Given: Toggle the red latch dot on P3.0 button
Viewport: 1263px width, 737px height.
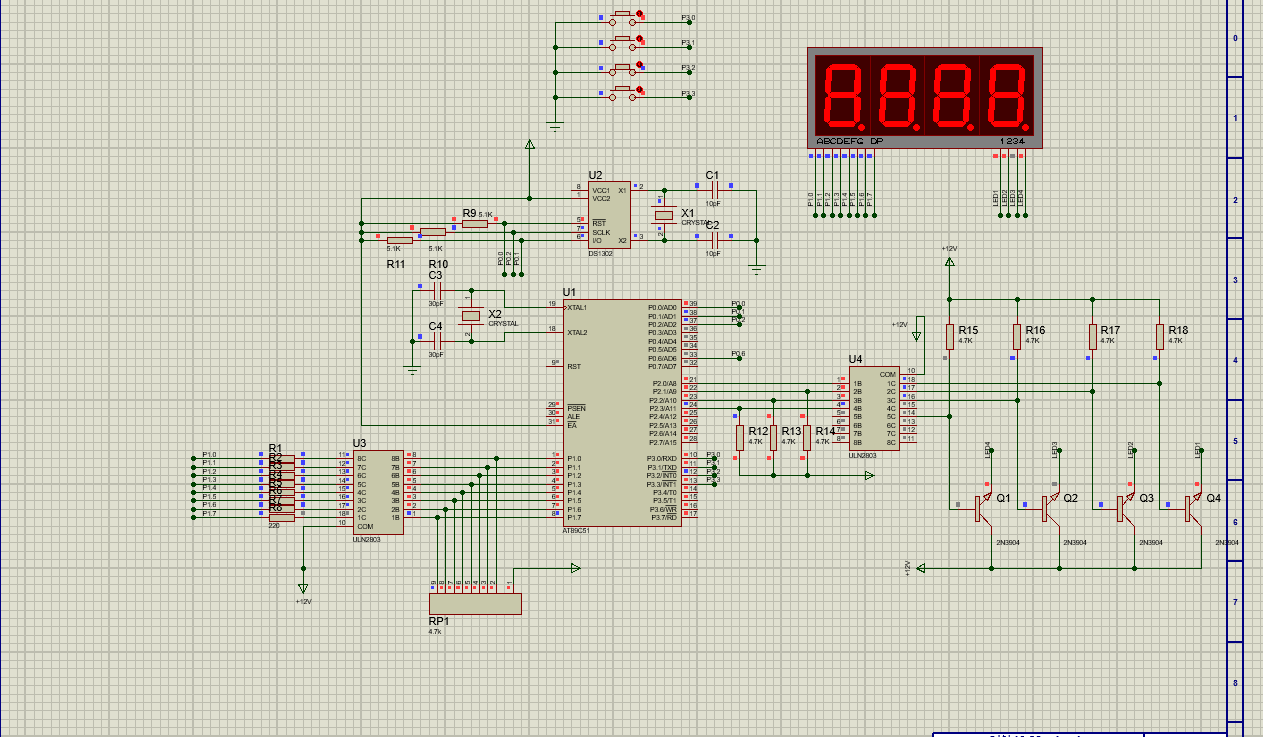Looking at the screenshot, I should (x=640, y=13).
